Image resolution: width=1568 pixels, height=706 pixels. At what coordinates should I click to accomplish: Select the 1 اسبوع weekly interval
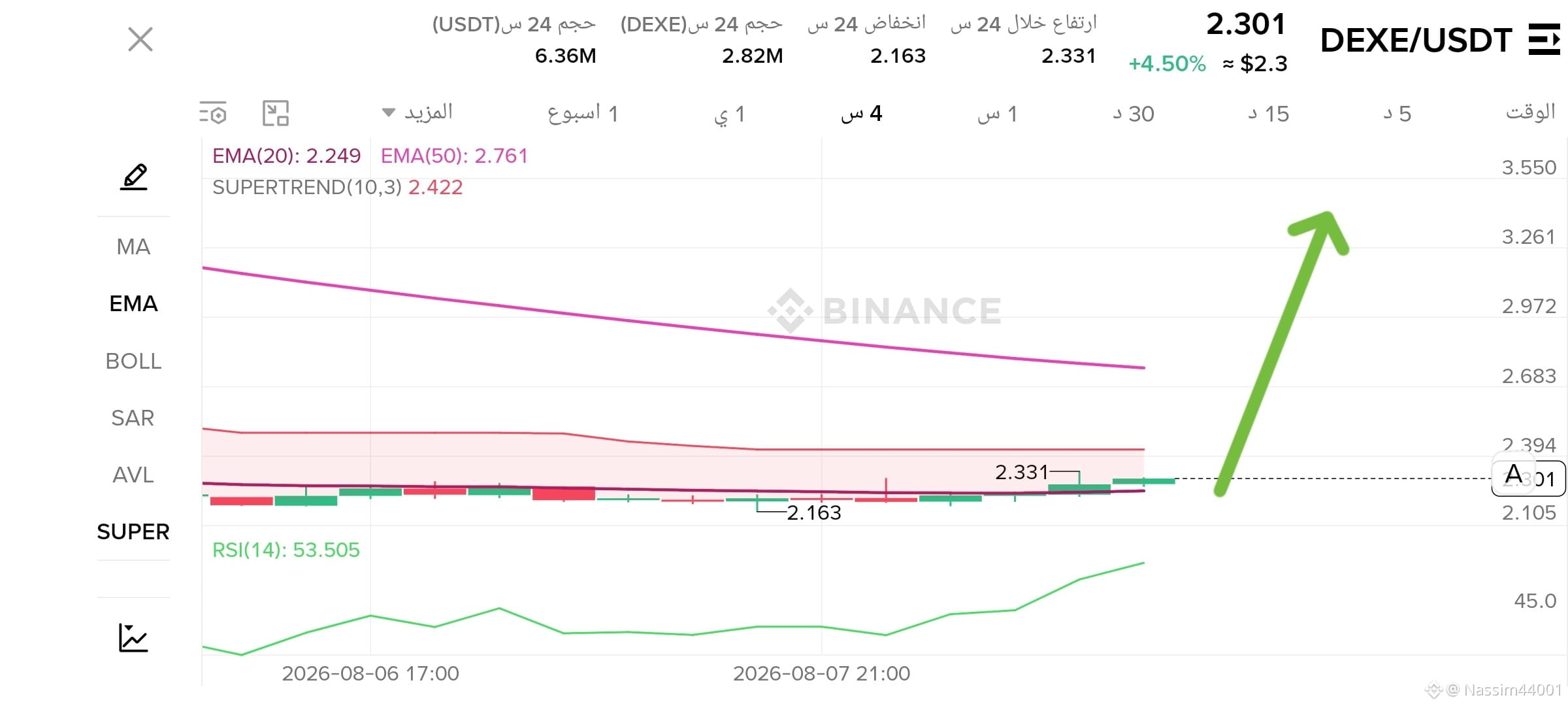point(583,114)
